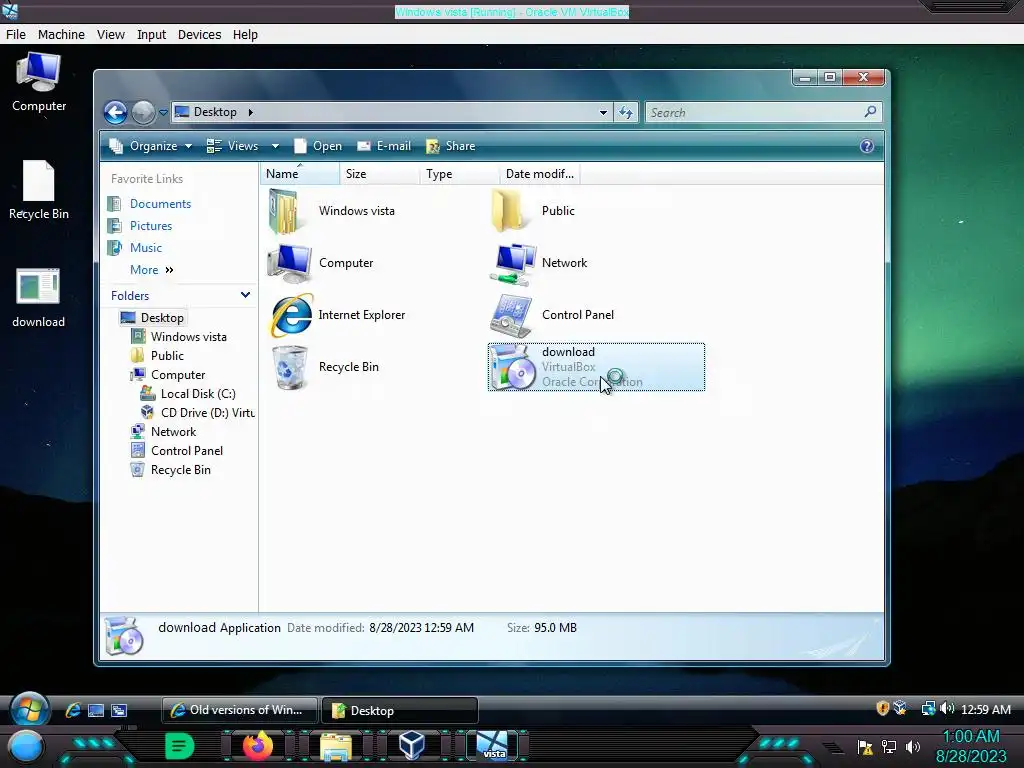Sort by Type column header
The height and width of the screenshot is (768, 1024).
pyautogui.click(x=460, y=174)
